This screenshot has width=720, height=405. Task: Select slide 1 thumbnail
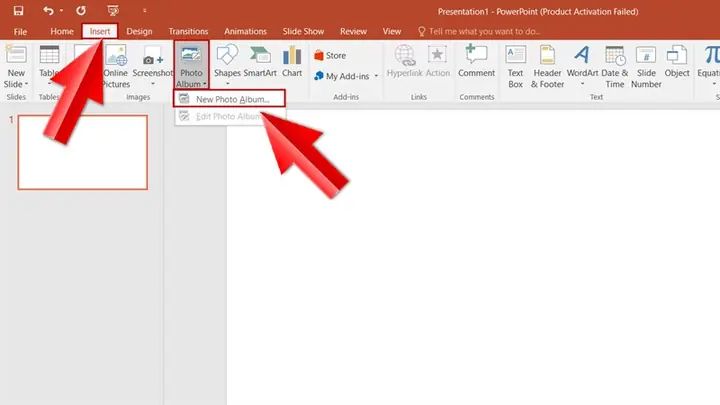pos(83,152)
